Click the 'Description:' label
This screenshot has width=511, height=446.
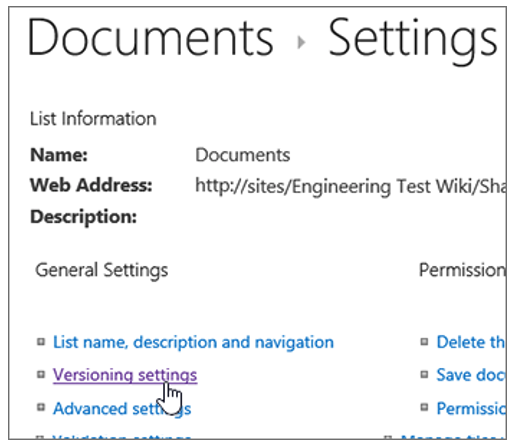(83, 218)
